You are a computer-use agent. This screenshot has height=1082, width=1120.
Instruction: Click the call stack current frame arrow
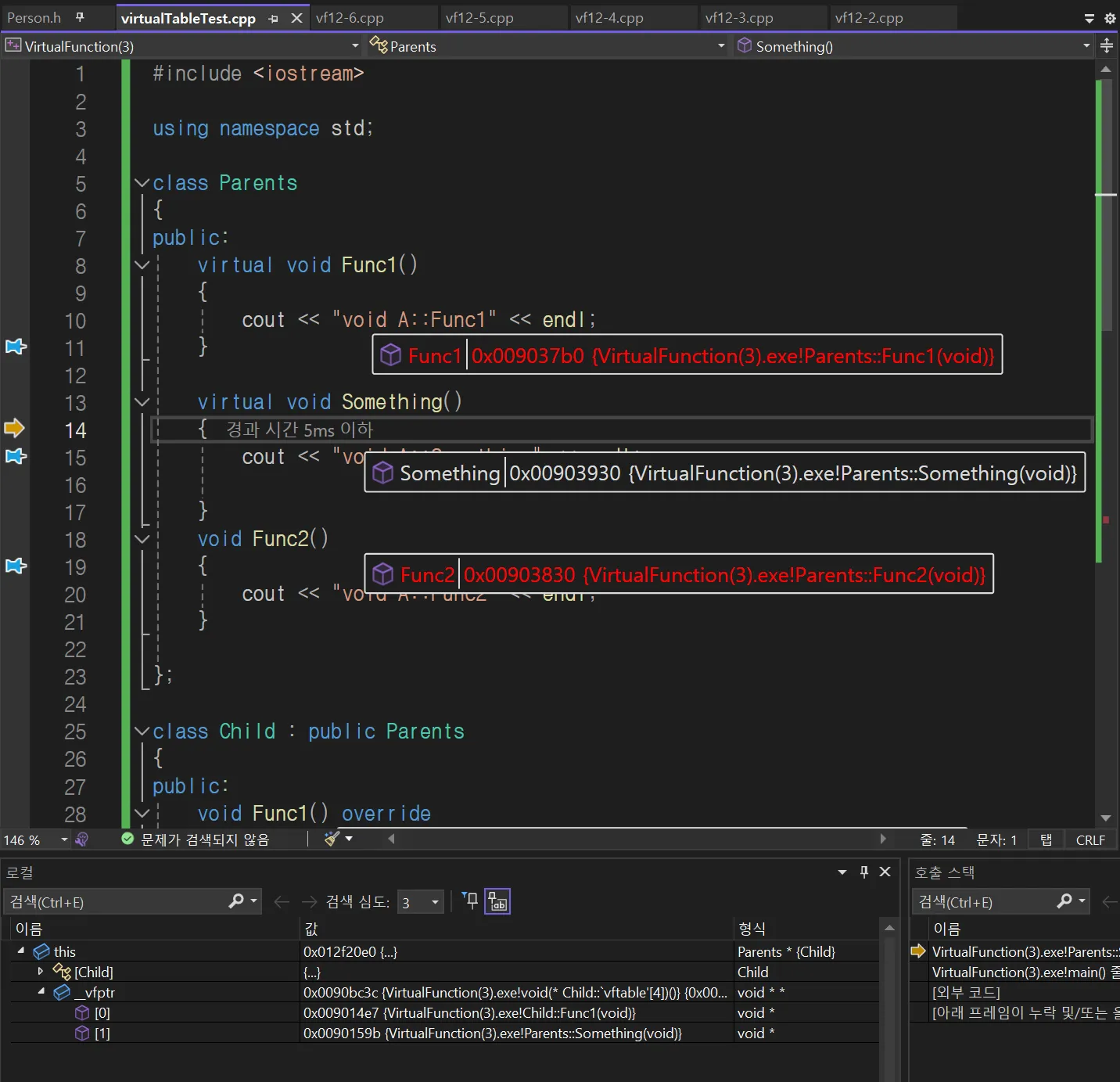tap(918, 951)
